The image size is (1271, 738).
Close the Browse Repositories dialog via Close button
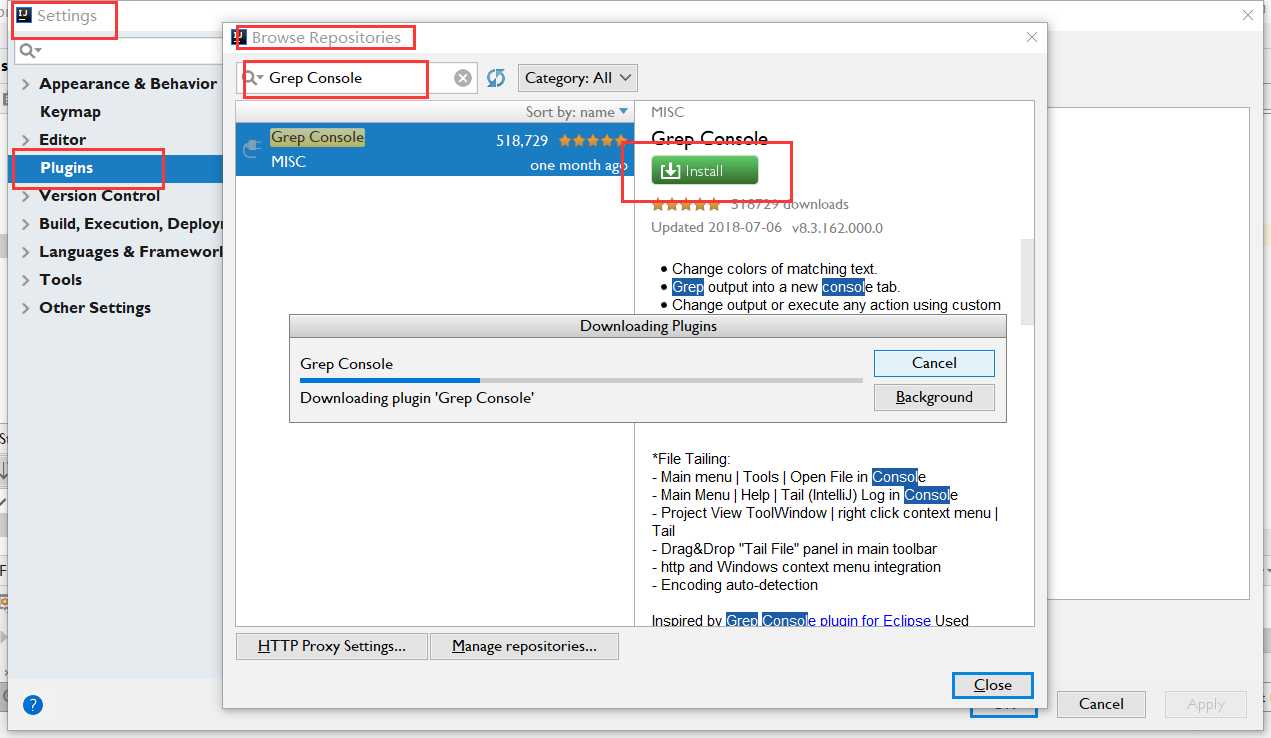(993, 685)
